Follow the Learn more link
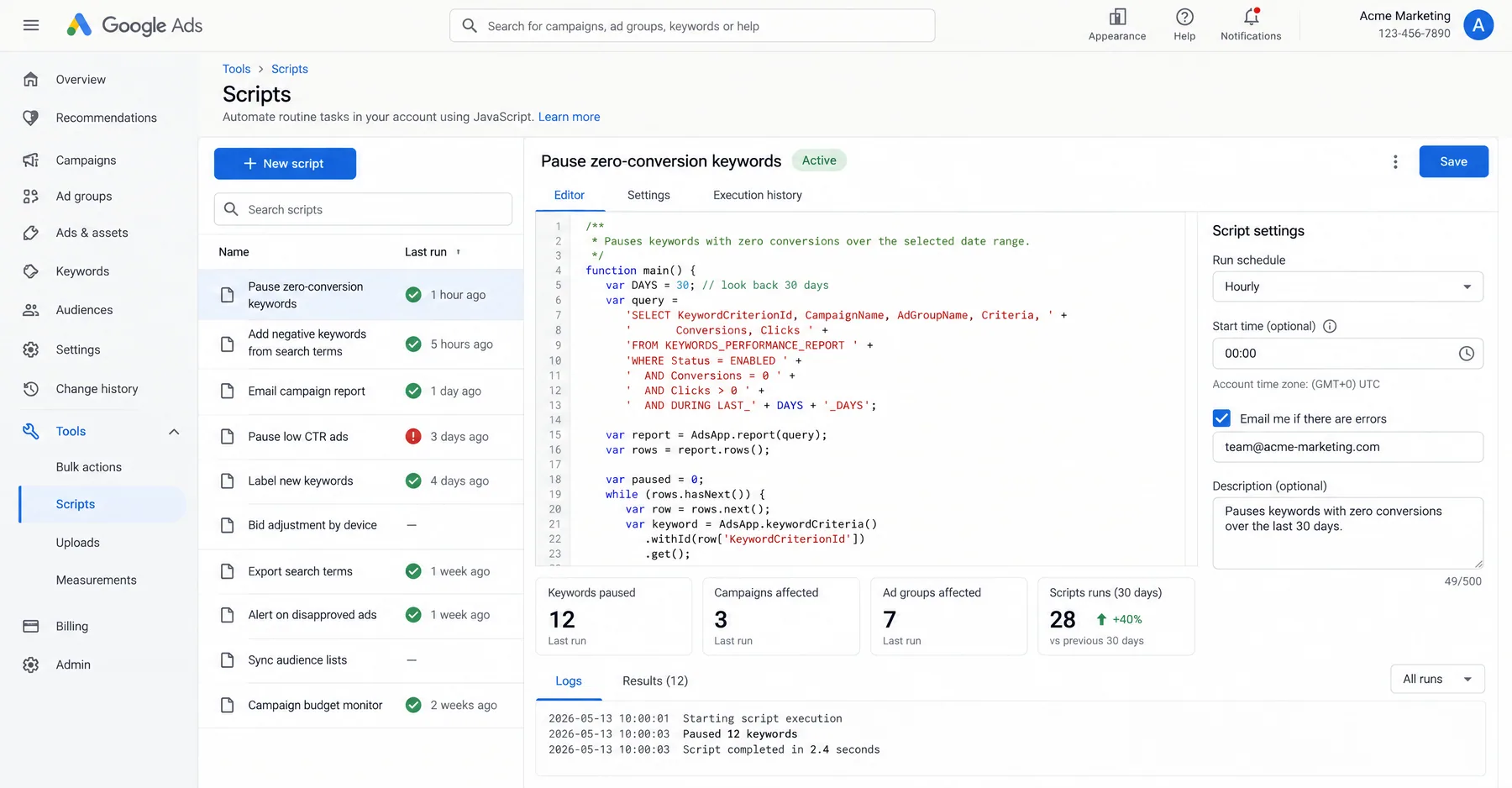 (569, 117)
